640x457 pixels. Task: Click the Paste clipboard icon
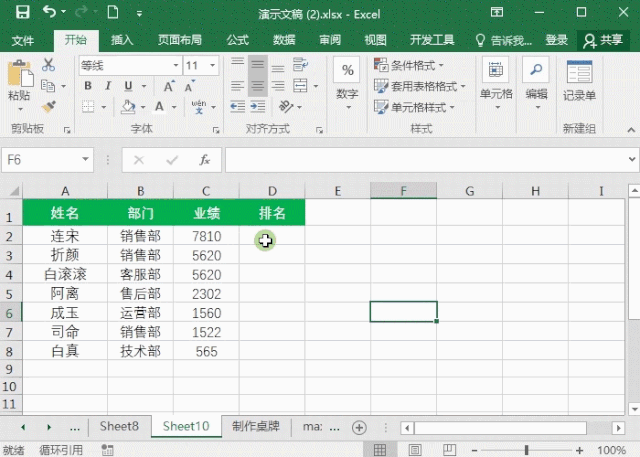tap(20, 74)
